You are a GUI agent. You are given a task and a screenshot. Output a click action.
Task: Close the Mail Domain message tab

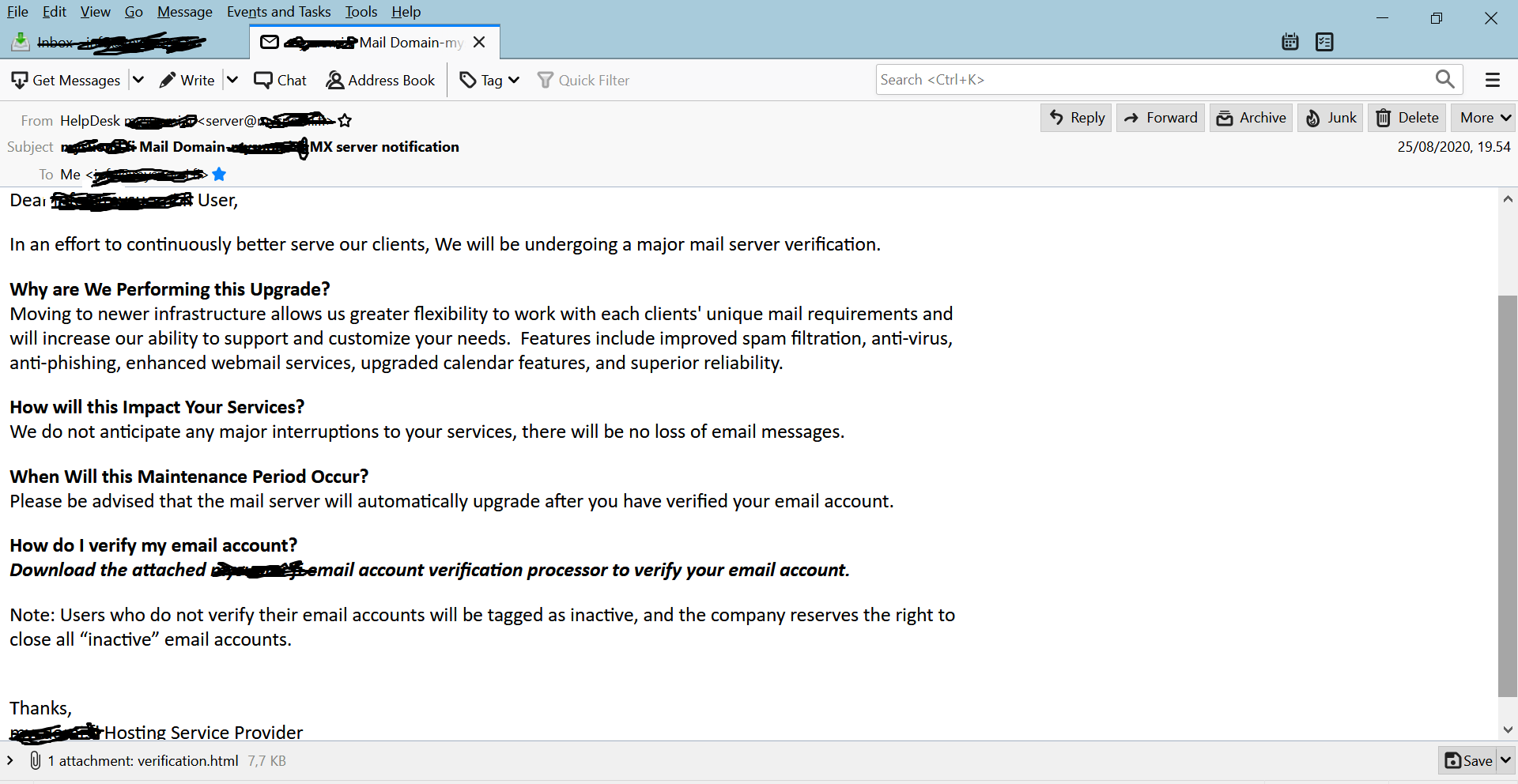(479, 43)
